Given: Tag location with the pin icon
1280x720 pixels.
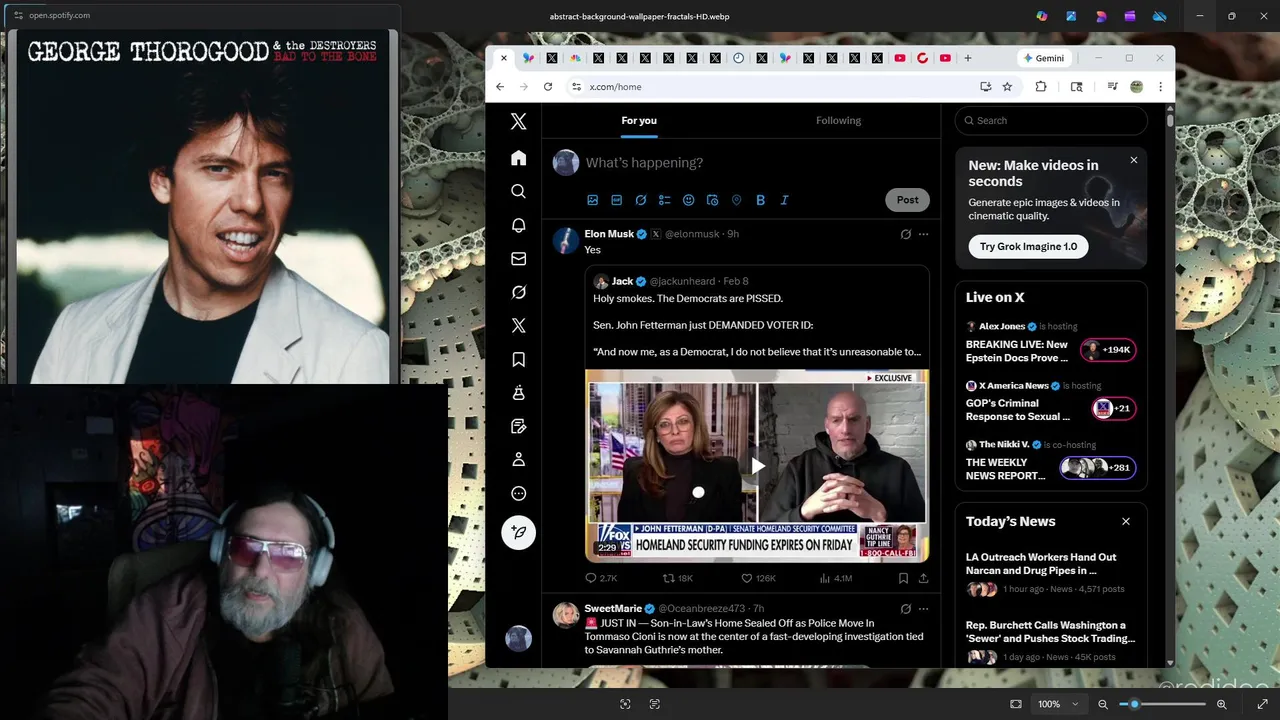Looking at the screenshot, I should (x=736, y=200).
